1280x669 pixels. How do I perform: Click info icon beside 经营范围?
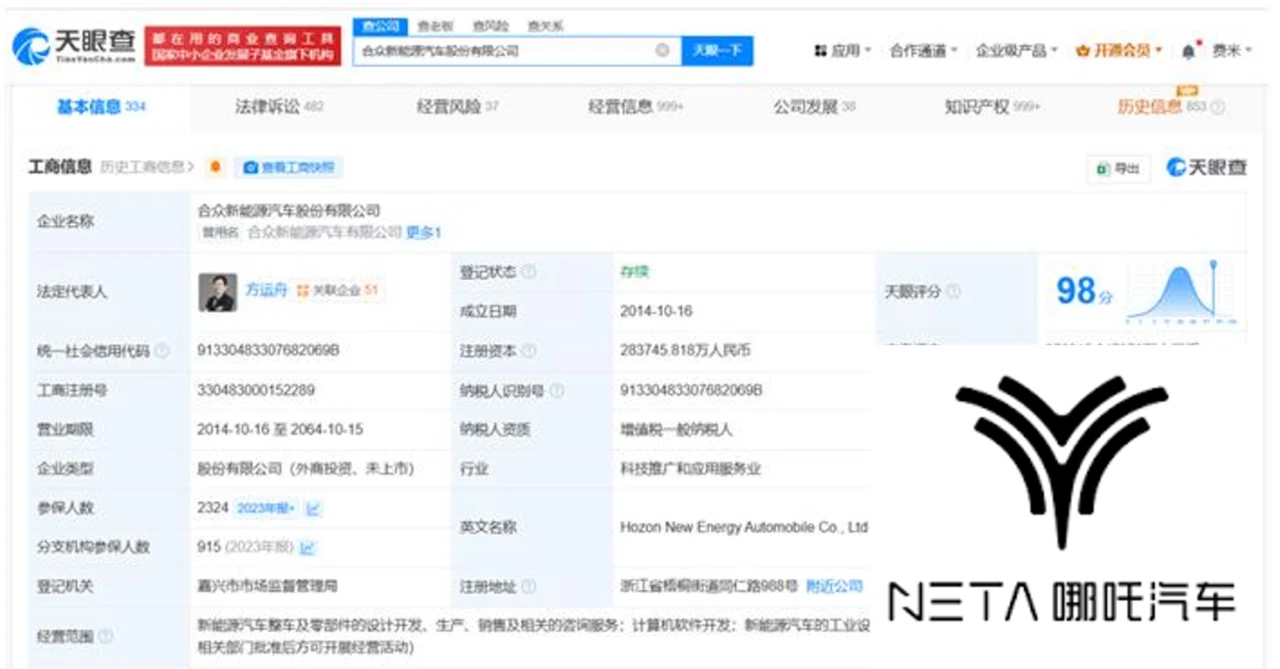click(105, 636)
